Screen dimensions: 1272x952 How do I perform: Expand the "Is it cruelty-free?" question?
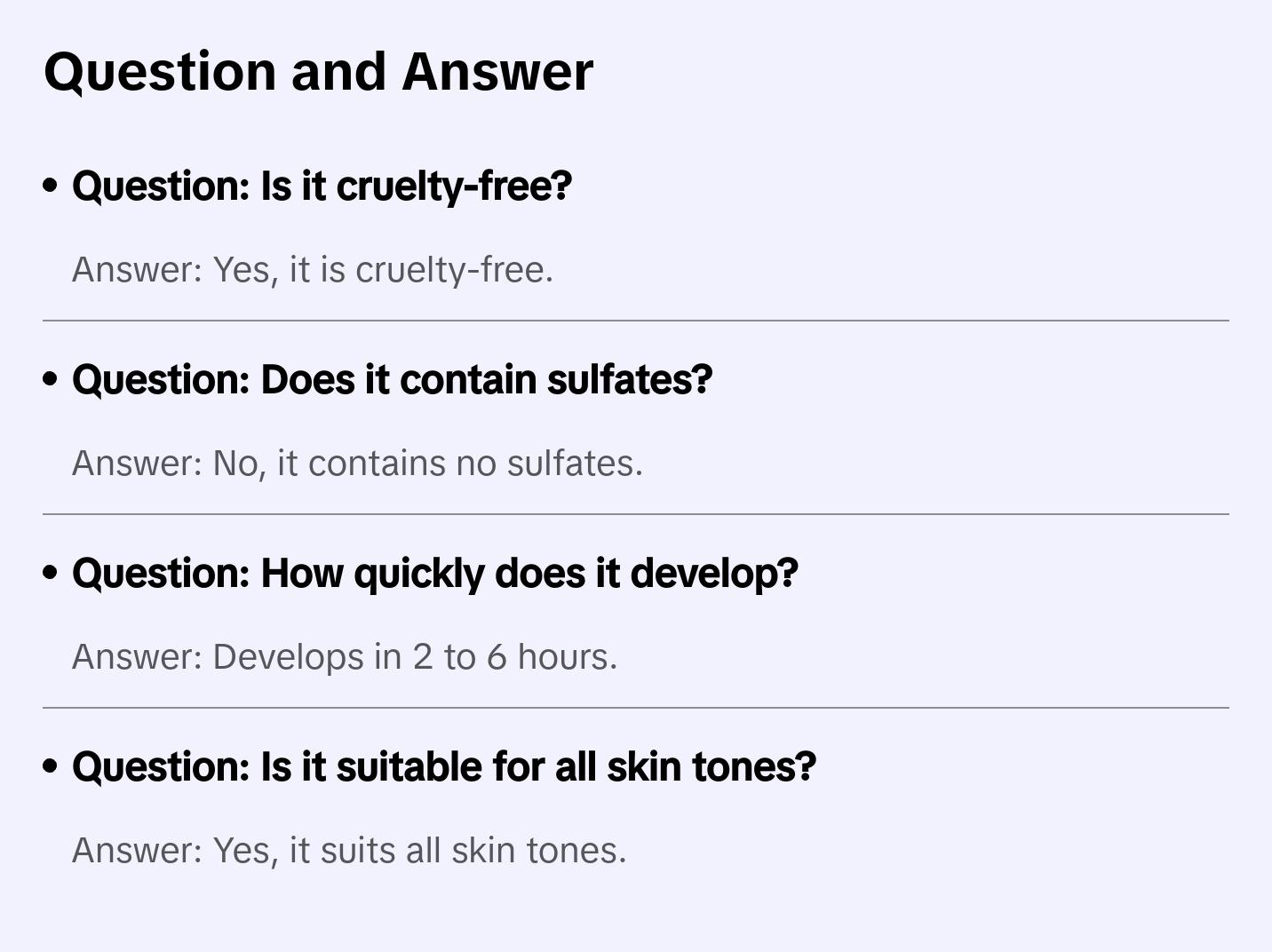point(322,186)
